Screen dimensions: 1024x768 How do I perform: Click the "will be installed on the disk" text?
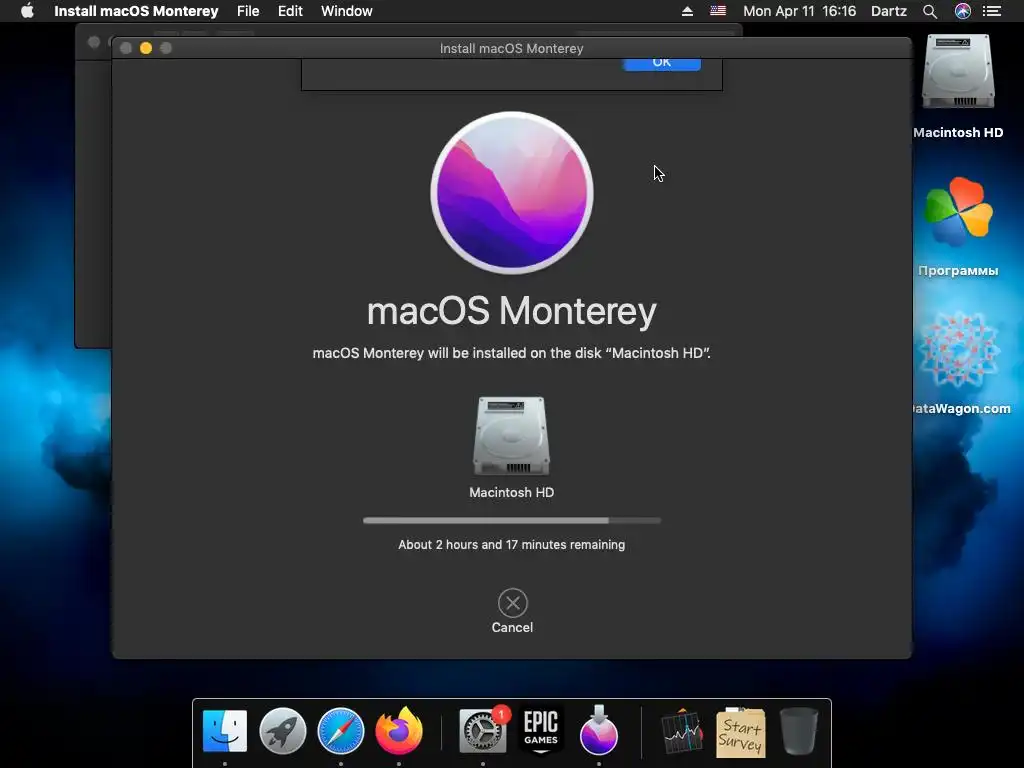[x=514, y=353]
